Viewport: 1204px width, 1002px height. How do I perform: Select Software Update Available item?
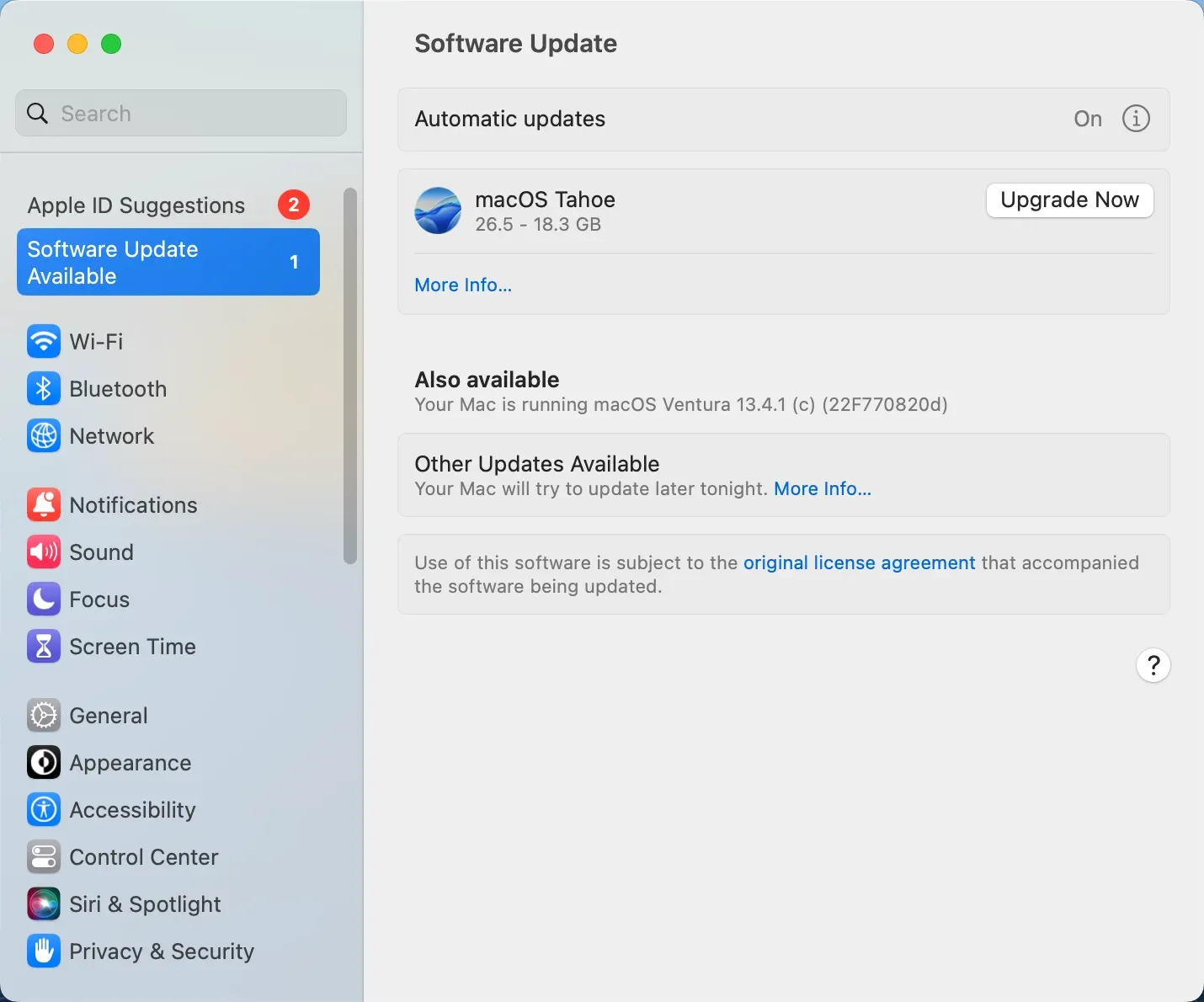tap(168, 262)
